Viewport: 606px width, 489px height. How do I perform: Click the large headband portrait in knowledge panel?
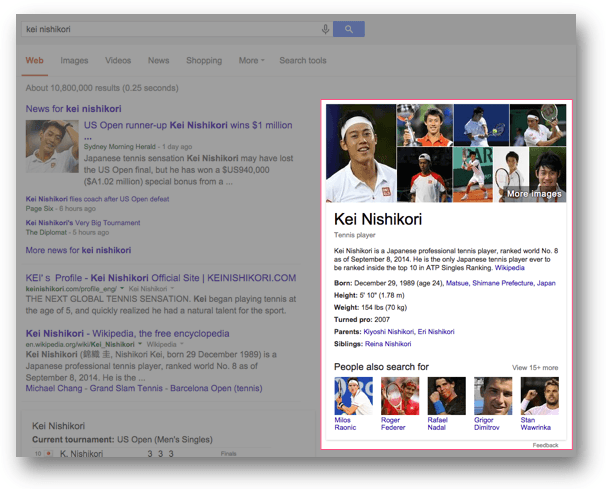point(361,153)
